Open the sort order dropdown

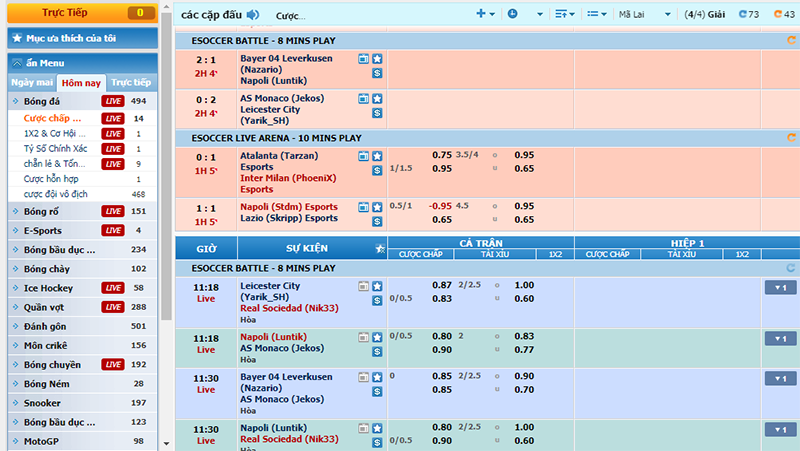pos(564,14)
